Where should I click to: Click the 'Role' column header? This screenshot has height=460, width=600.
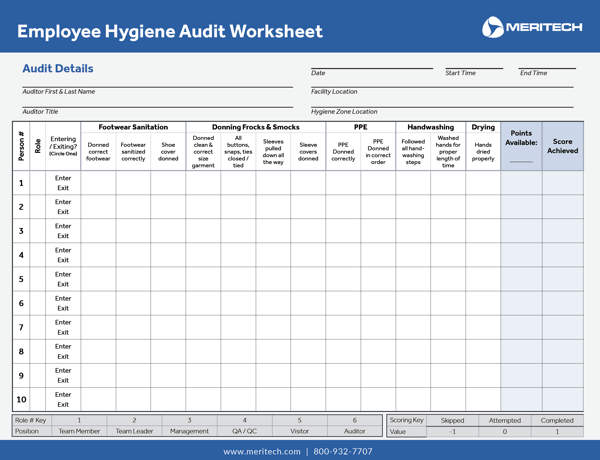(x=38, y=146)
